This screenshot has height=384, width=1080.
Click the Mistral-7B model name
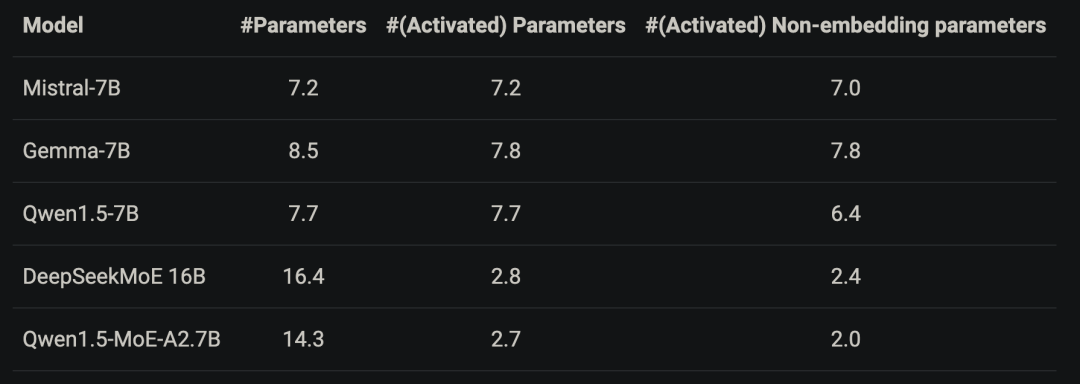pyautogui.click(x=72, y=88)
